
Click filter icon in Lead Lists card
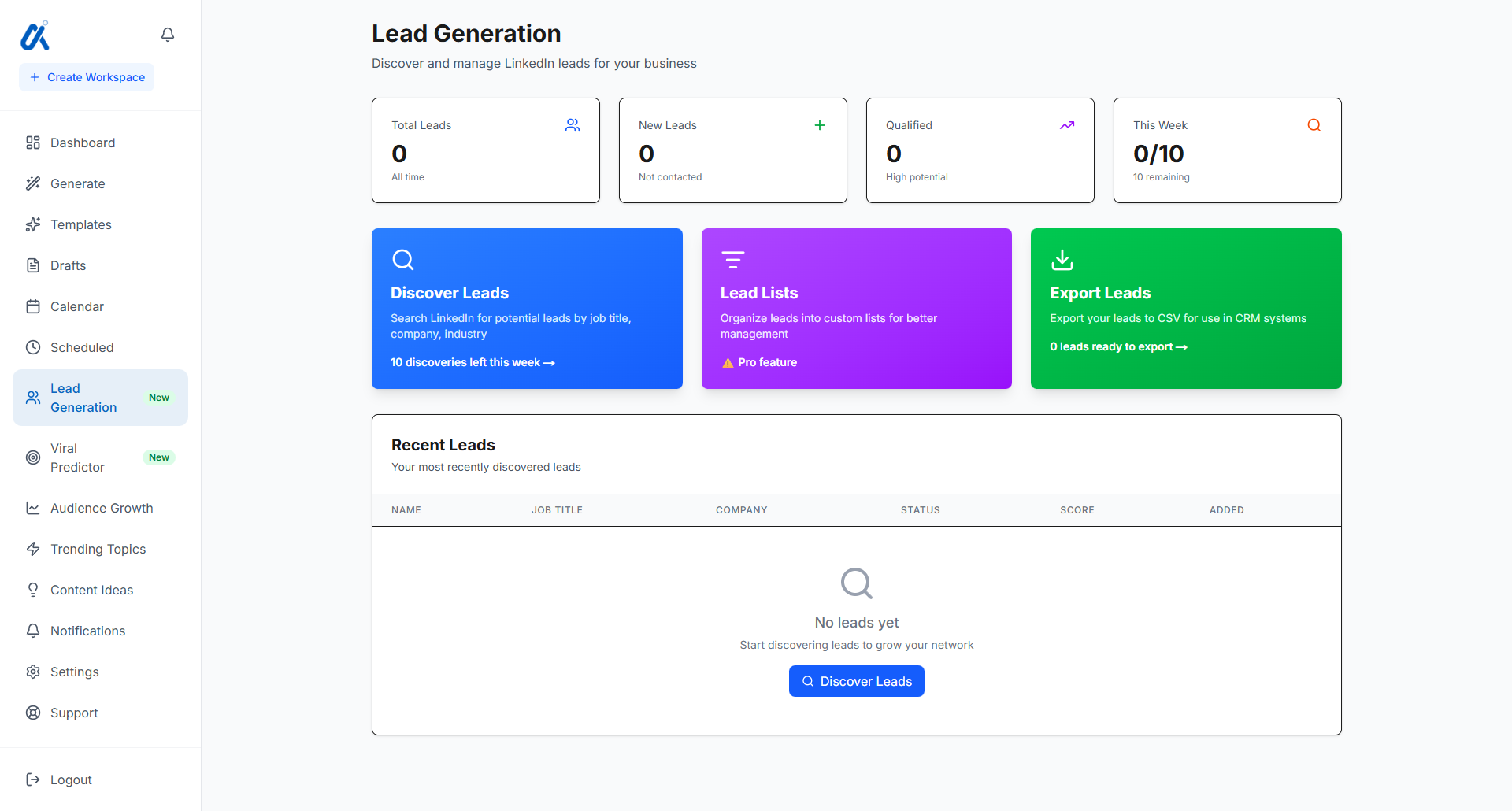tap(733, 260)
